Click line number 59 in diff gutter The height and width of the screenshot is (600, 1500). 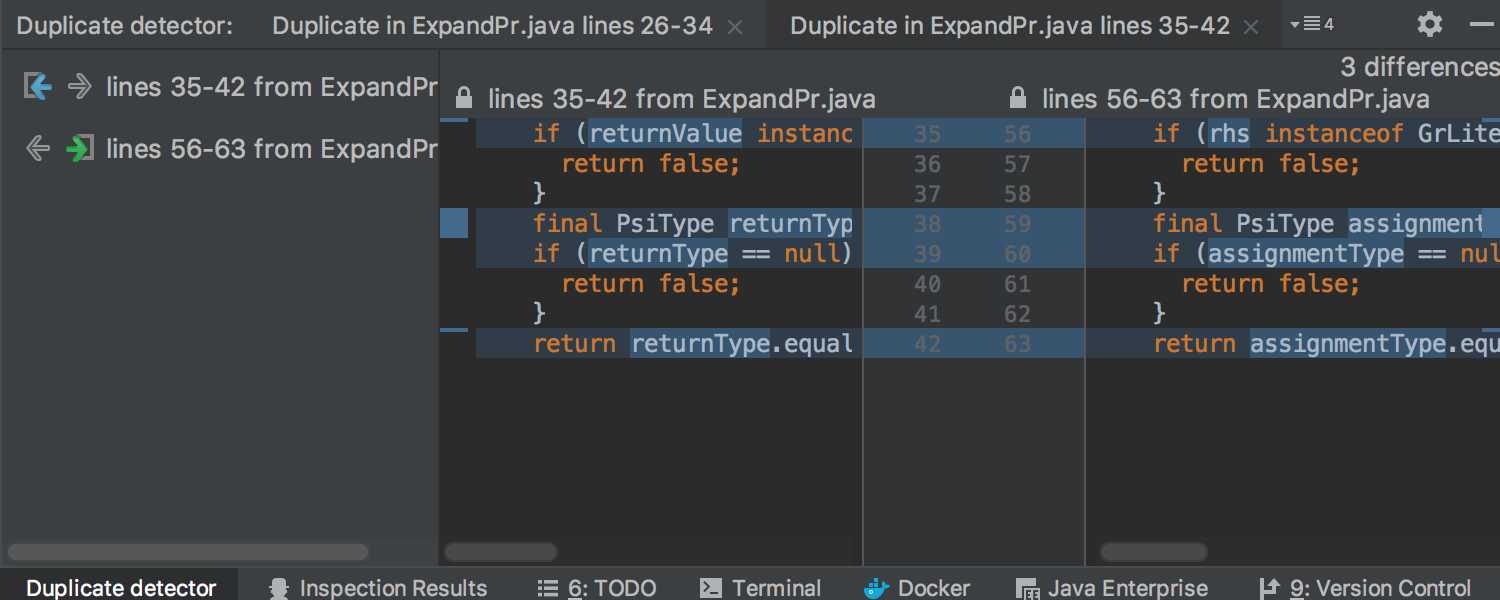coord(1017,224)
